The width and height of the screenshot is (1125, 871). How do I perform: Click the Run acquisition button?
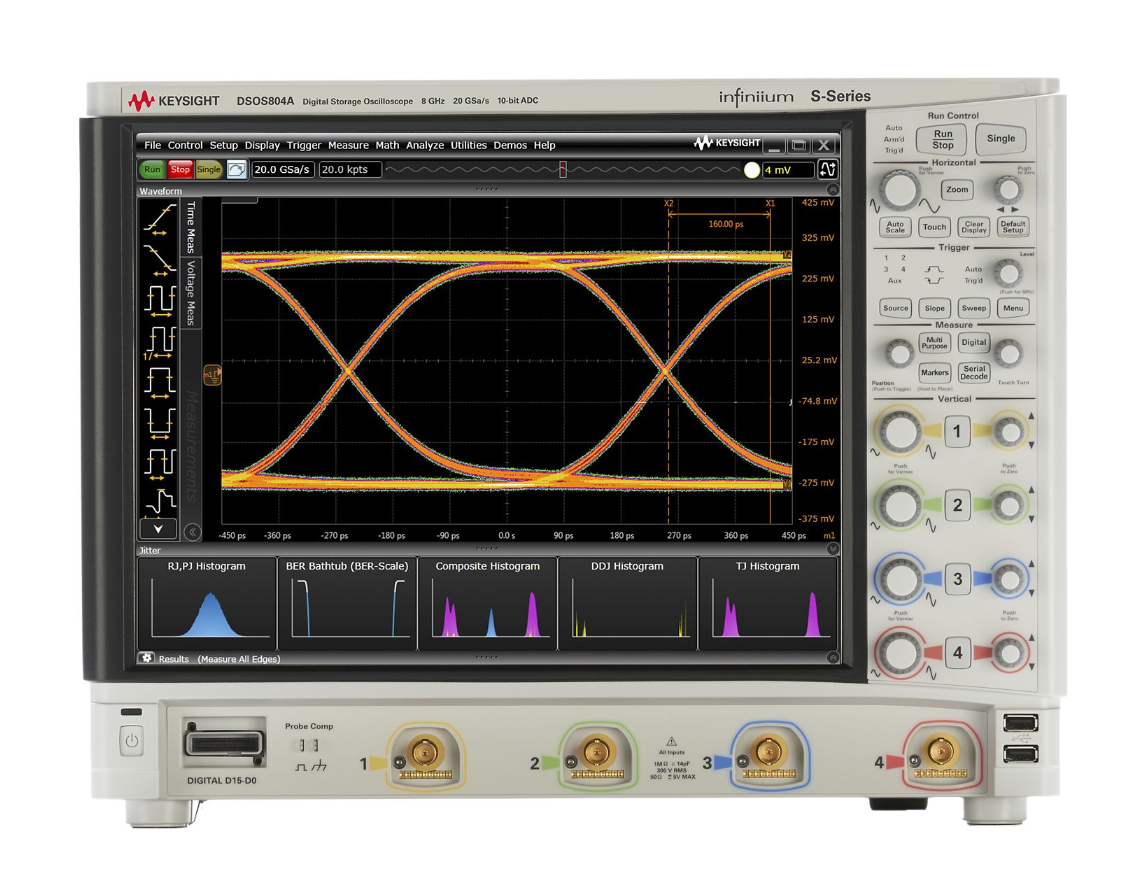click(153, 169)
